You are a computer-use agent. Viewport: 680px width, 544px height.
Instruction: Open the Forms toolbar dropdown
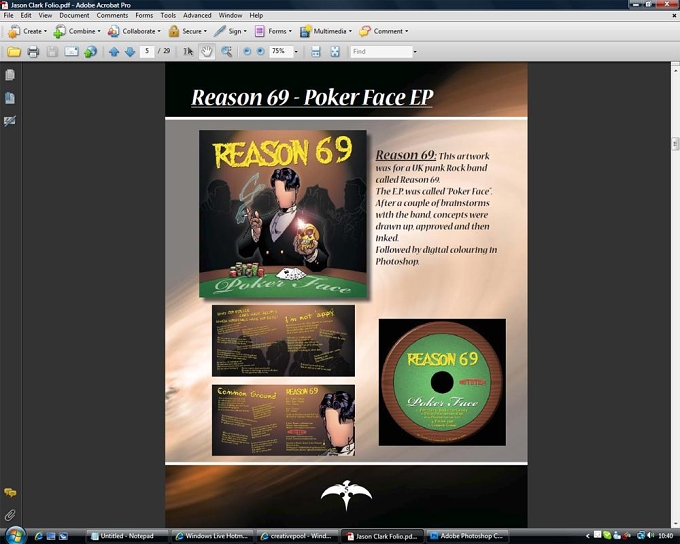(x=273, y=31)
